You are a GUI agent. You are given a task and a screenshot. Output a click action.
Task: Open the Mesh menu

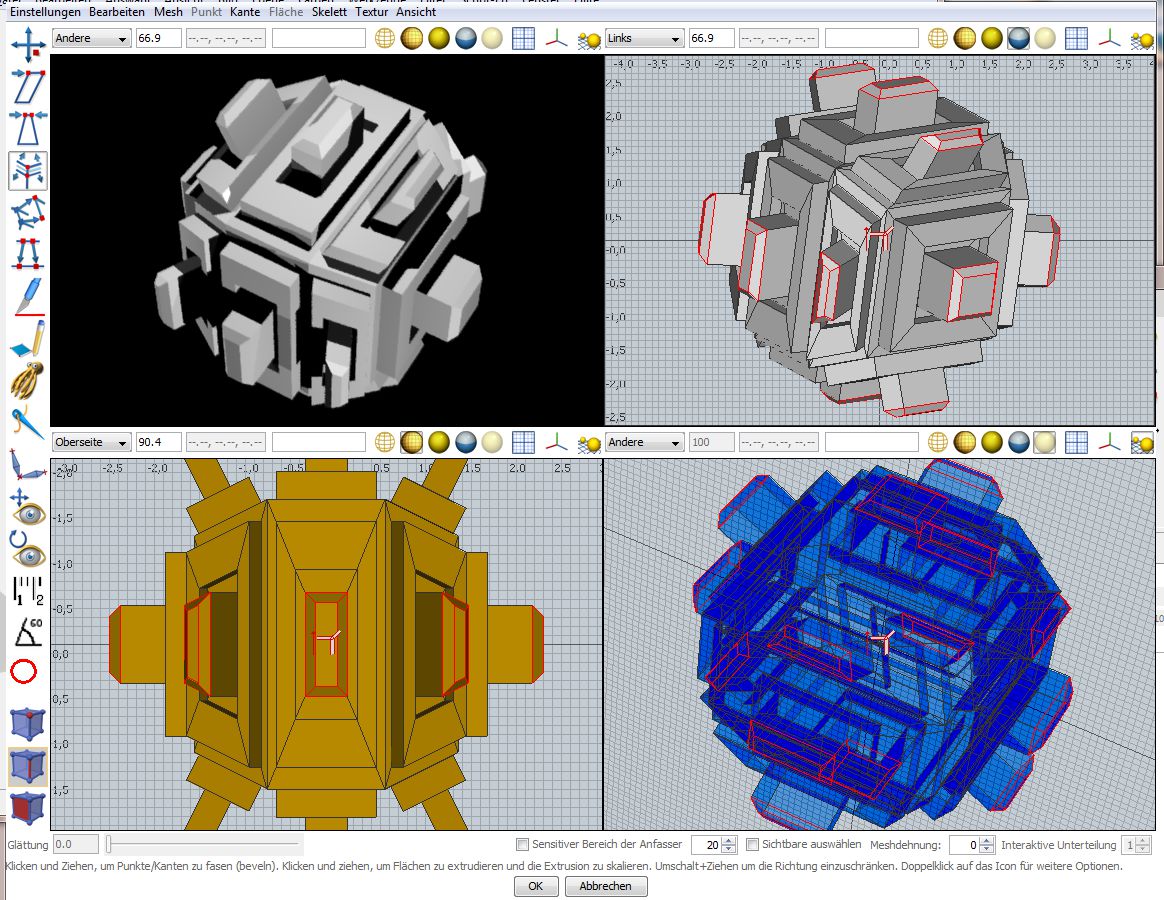point(169,12)
